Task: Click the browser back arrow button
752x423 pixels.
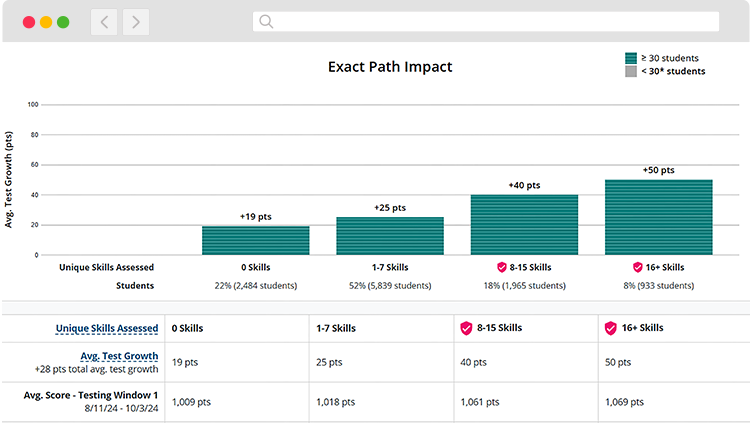Action: [104, 21]
